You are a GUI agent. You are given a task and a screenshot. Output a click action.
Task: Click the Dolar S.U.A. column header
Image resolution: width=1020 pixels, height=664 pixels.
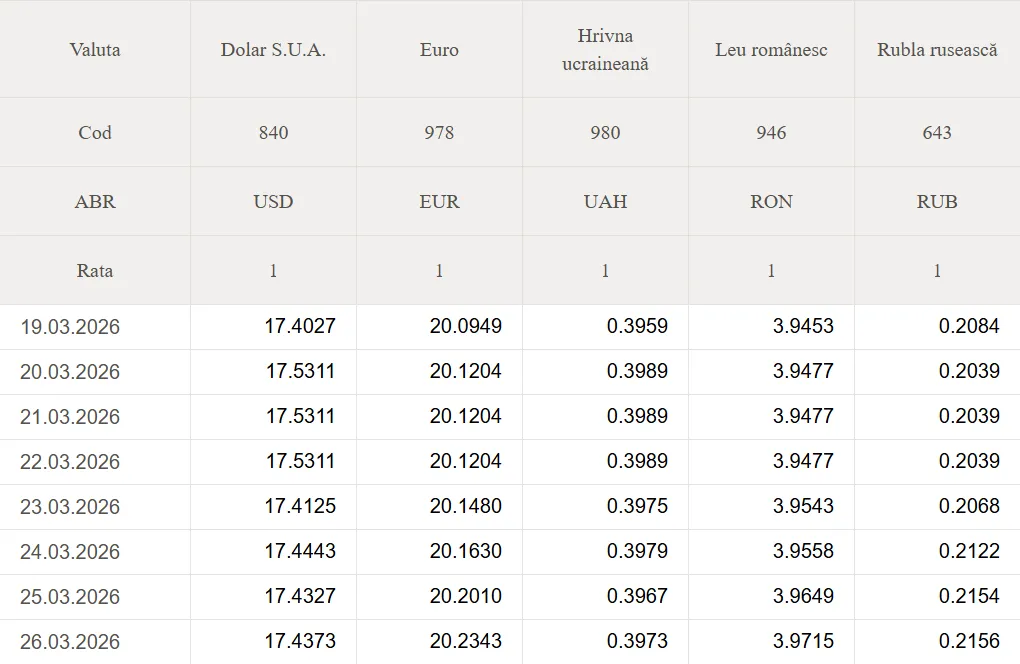point(273,50)
